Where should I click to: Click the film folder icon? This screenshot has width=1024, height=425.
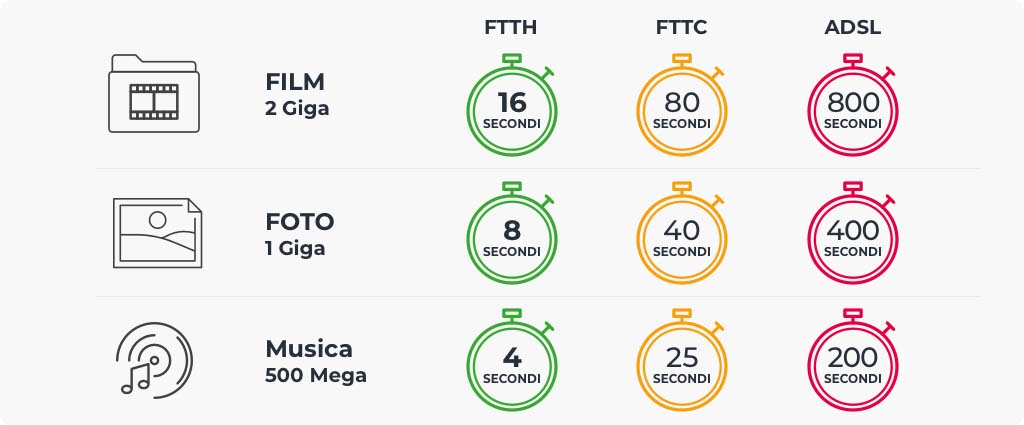pos(153,93)
